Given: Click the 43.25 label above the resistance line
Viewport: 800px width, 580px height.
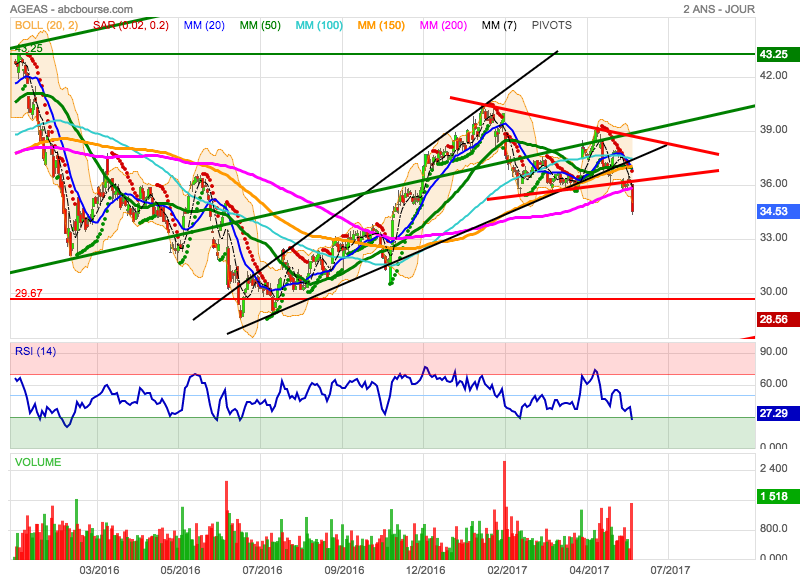Looking at the screenshot, I should tap(29, 48).
